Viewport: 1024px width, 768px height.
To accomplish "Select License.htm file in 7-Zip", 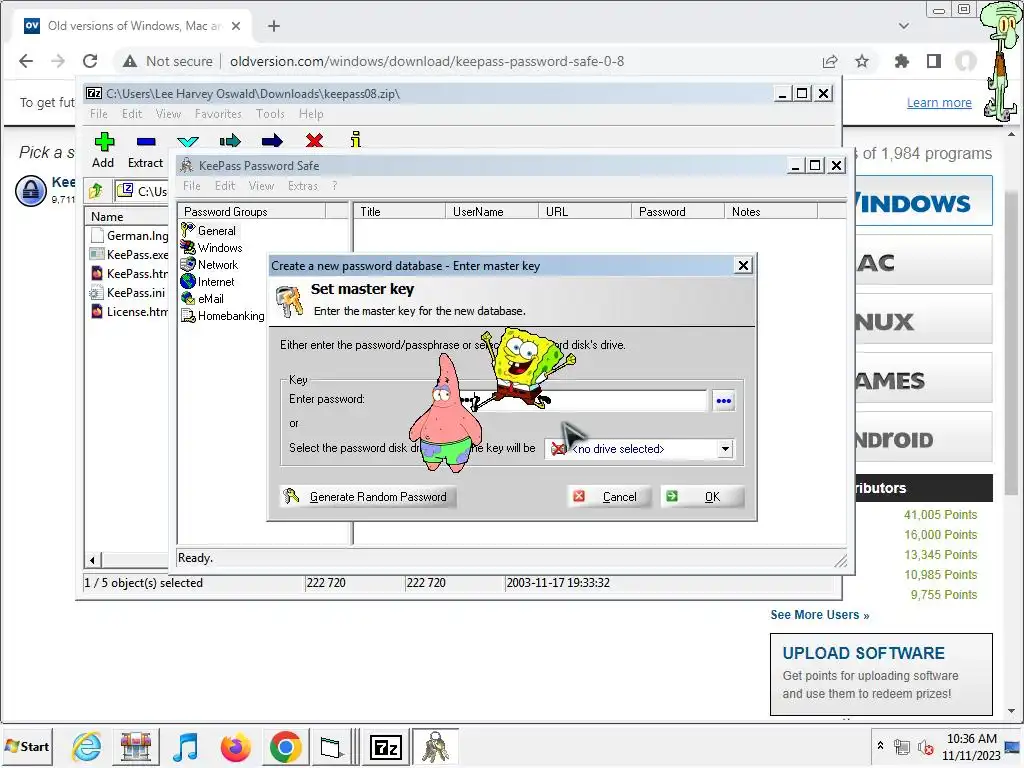I will 129,312.
